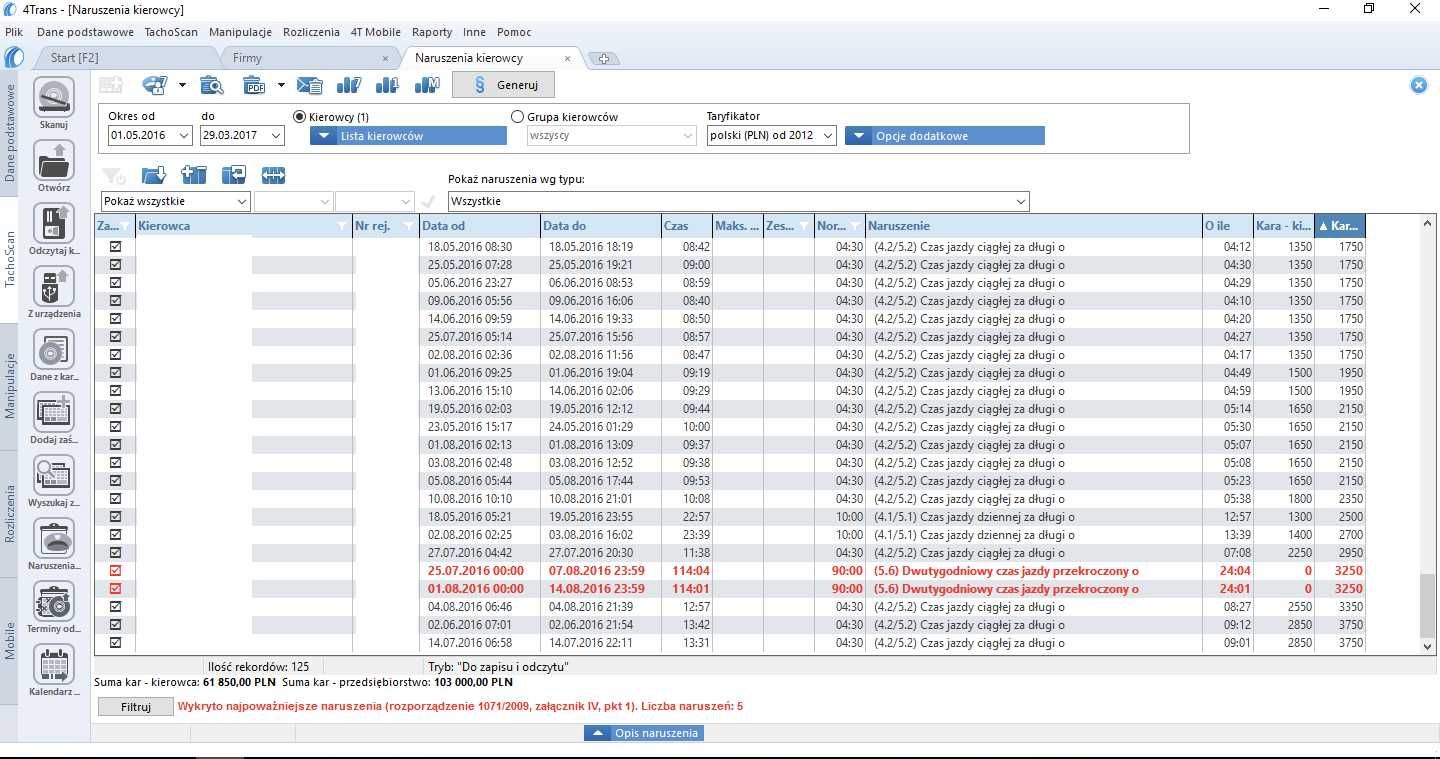This screenshot has height=759, width=1440.
Task: Click the Generuj button
Action: tap(504, 85)
